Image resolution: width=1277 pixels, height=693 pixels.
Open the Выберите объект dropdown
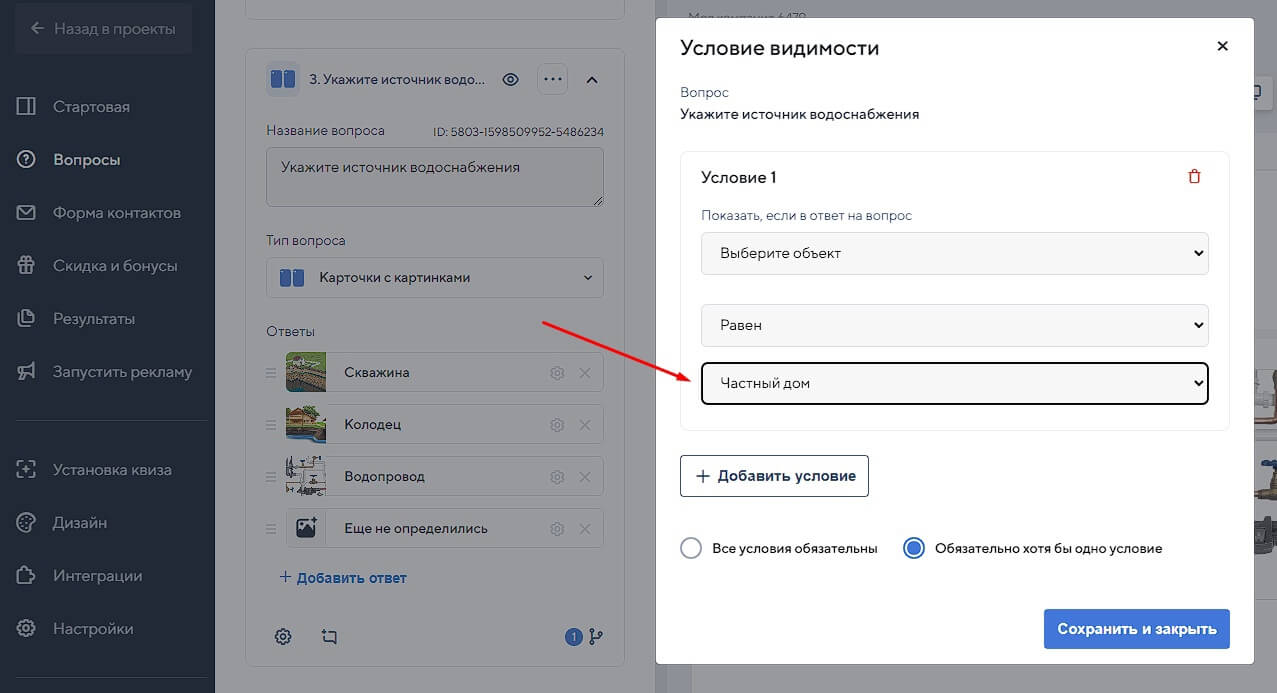click(954, 253)
